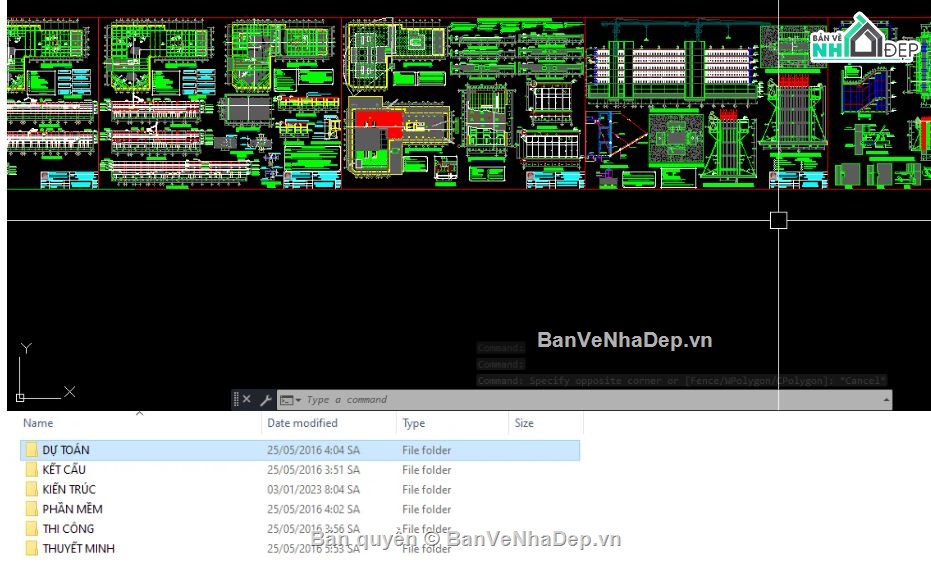Image resolution: width=931 pixels, height=567 pixels.
Task: Click the Bản Vẽ Nhà Đẹp logo
Action: click(x=862, y=40)
